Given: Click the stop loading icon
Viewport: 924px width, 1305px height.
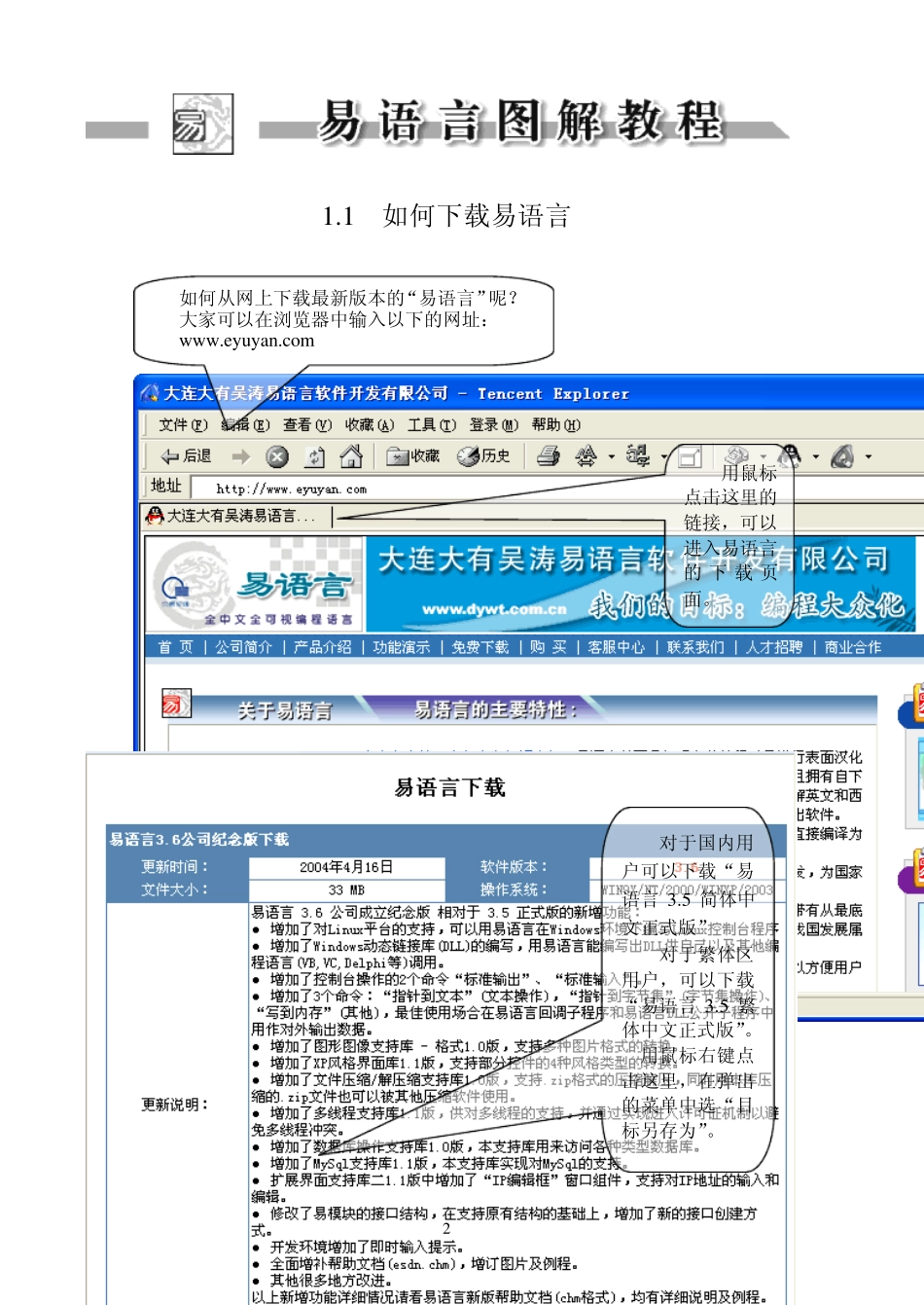Looking at the screenshot, I should pyautogui.click(x=277, y=455).
